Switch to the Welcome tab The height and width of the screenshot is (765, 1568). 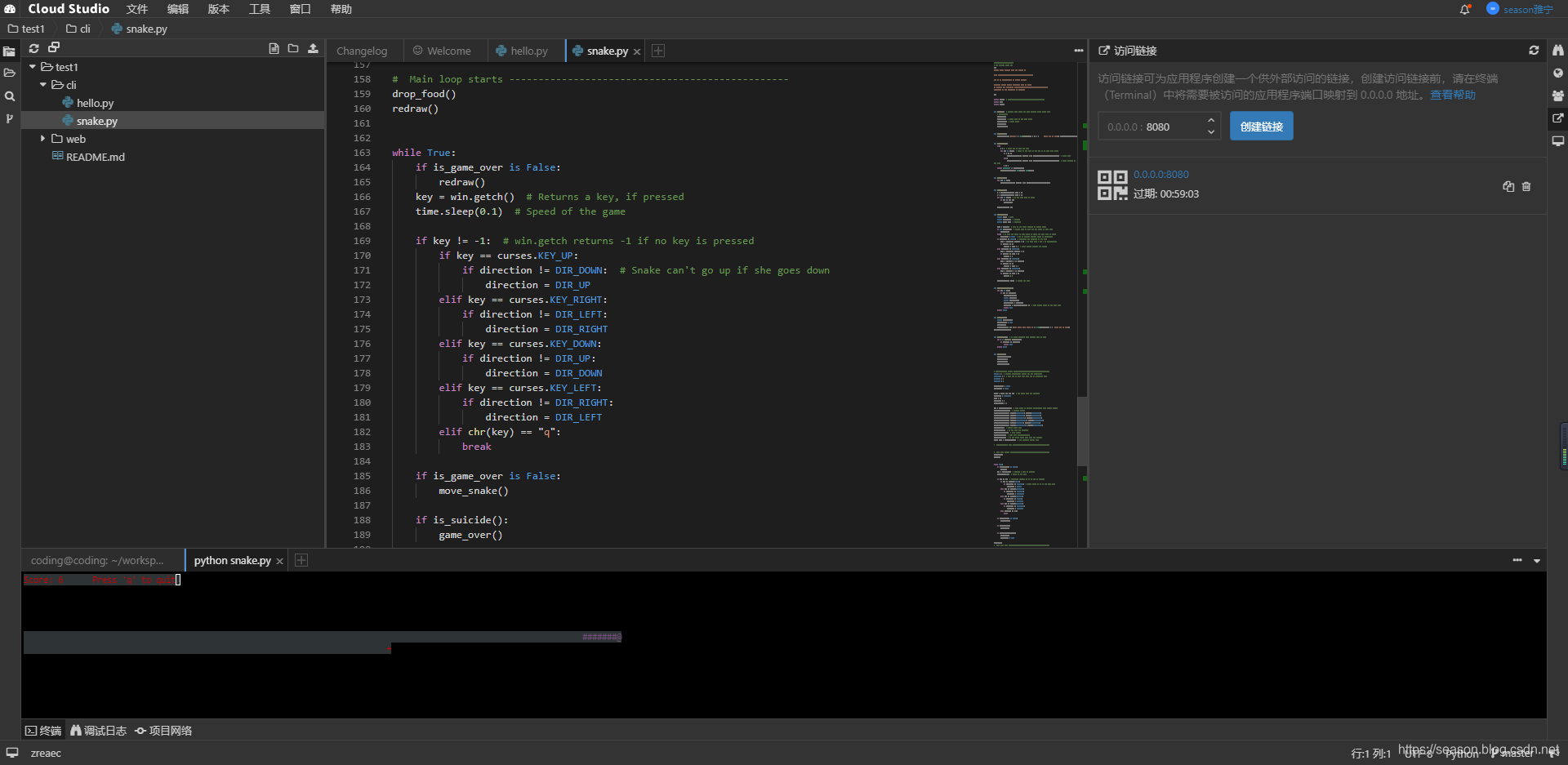point(442,51)
